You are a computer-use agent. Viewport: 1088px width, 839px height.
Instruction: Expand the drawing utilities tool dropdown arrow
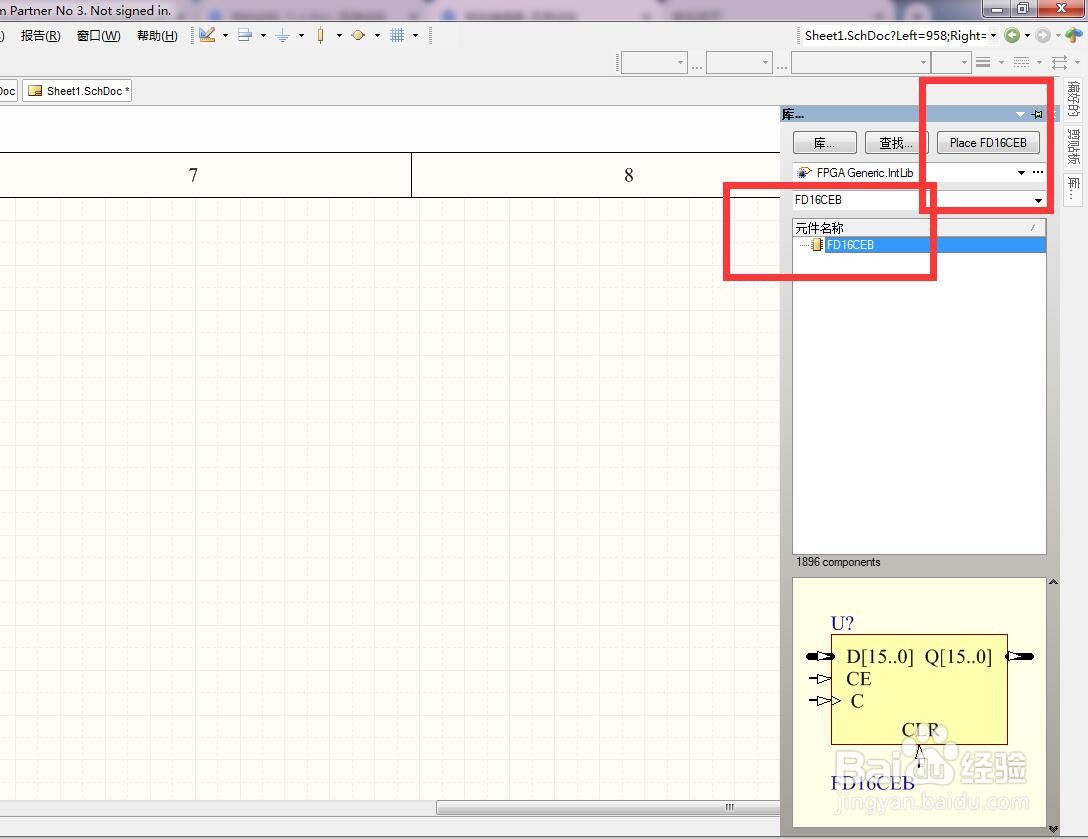coord(225,35)
